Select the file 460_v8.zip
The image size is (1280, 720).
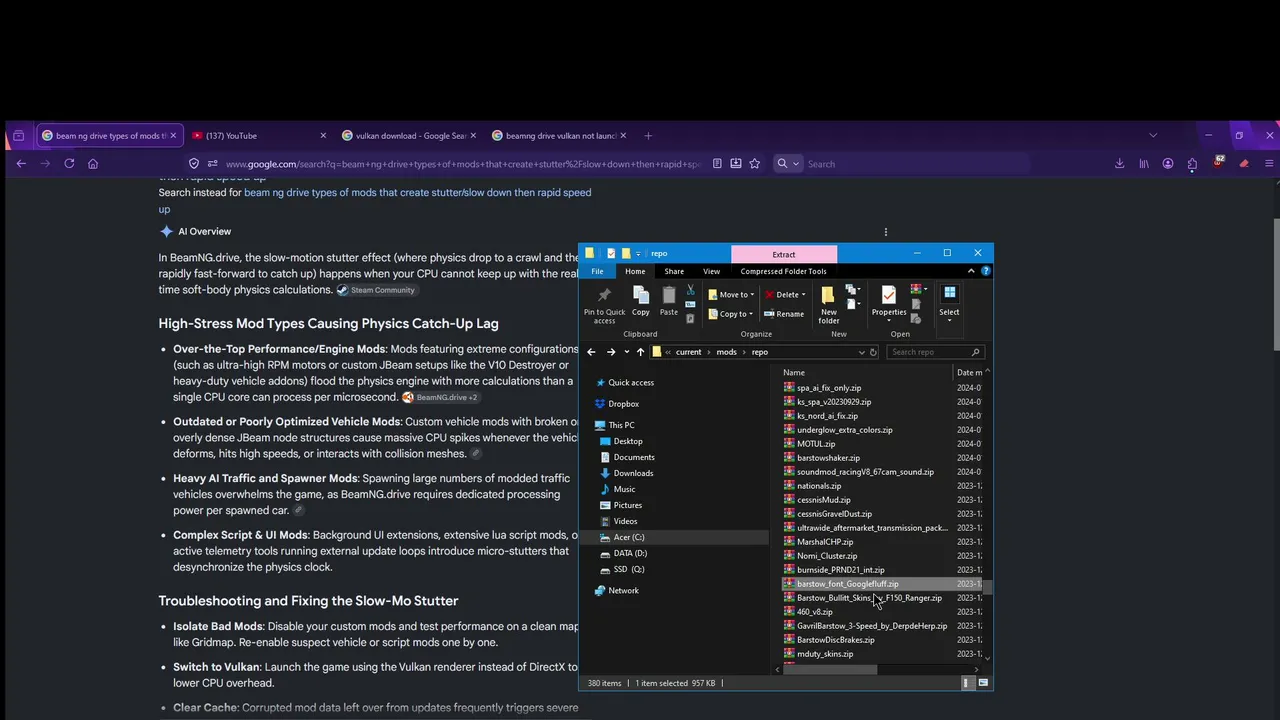pyautogui.click(x=815, y=612)
